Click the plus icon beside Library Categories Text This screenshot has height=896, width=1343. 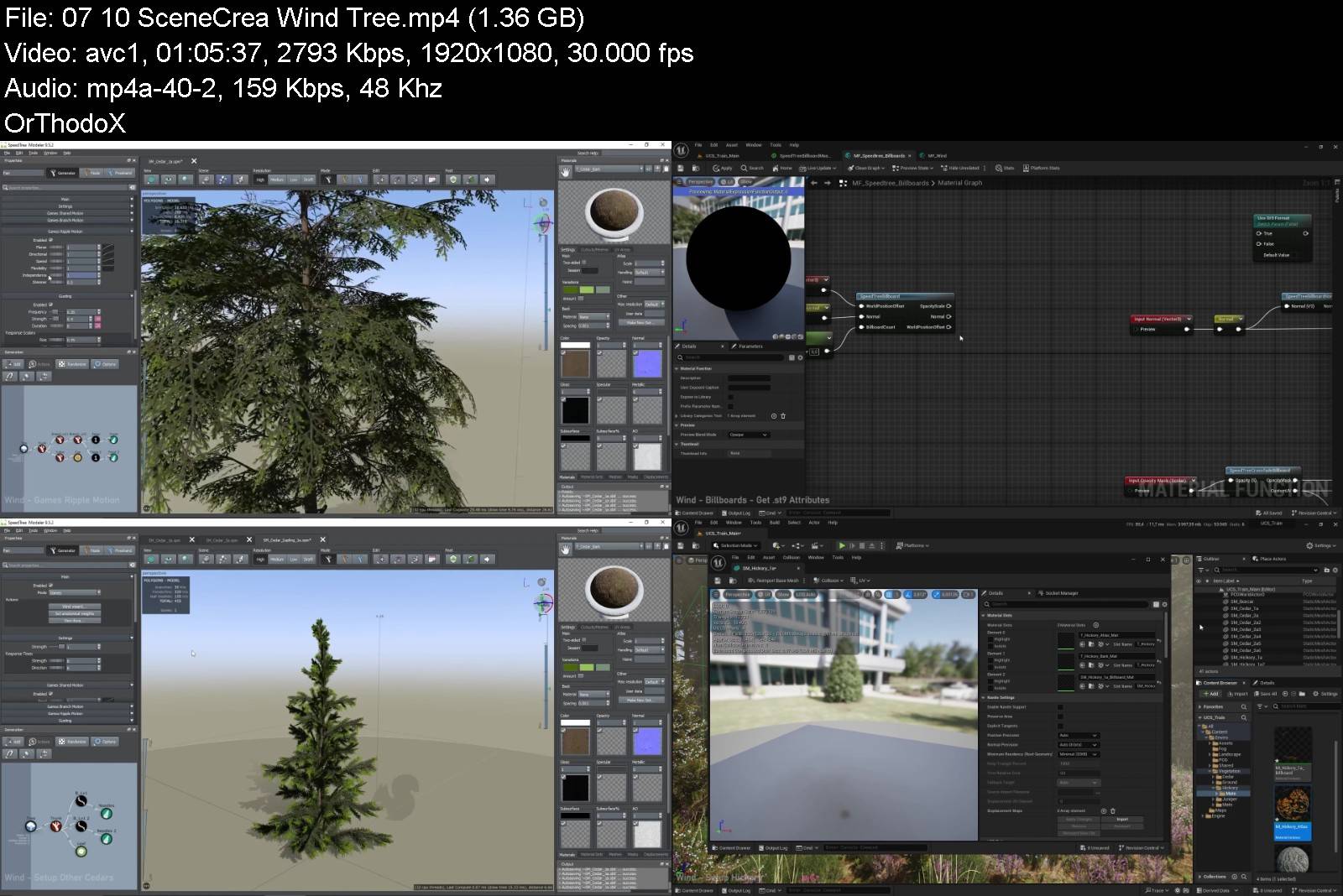[774, 416]
